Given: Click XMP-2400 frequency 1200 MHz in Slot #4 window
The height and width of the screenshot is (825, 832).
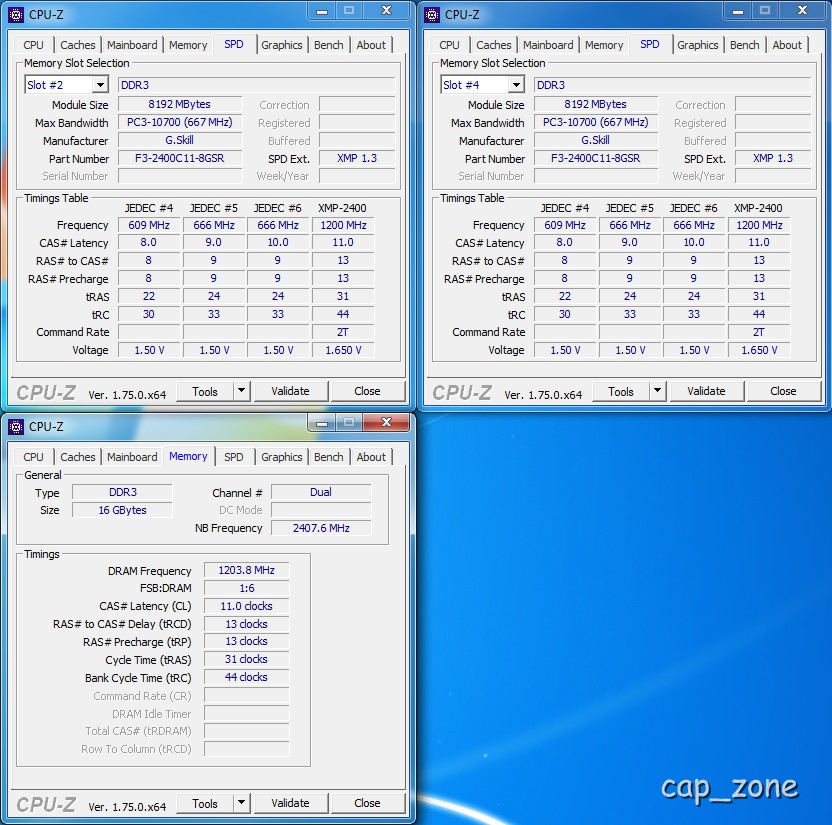Looking at the screenshot, I should [759, 225].
